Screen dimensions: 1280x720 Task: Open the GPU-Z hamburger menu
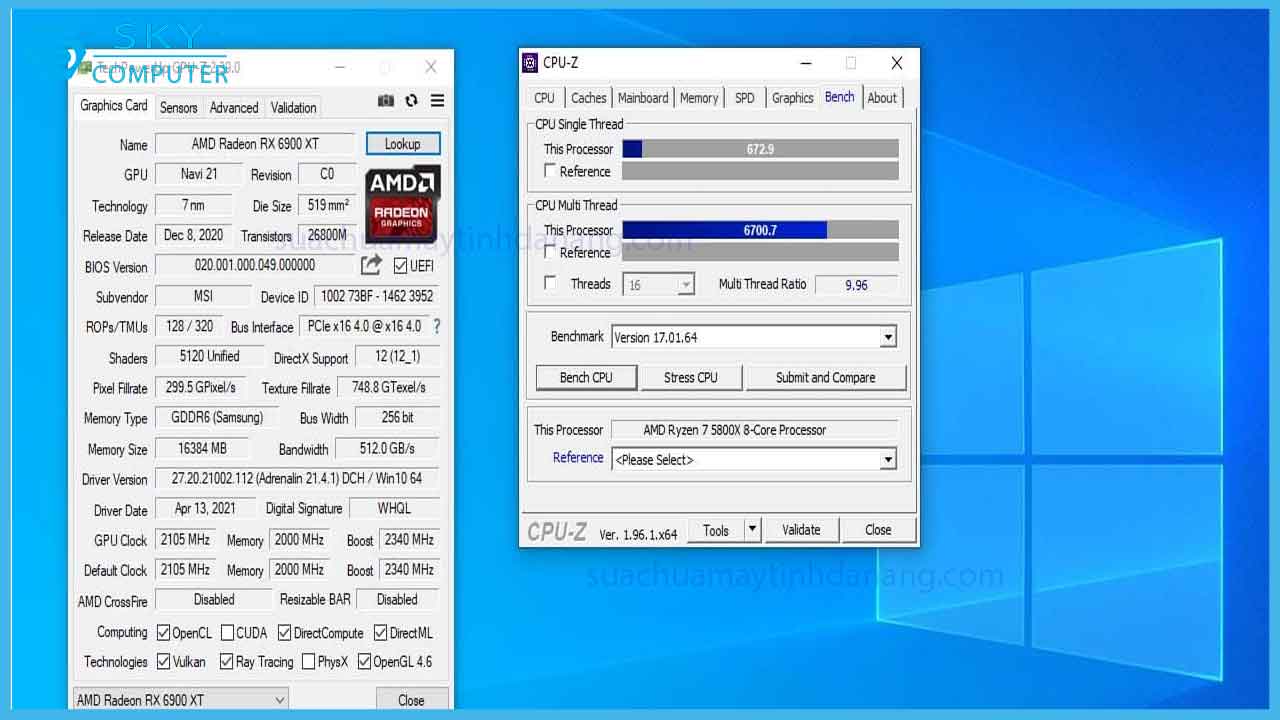click(x=437, y=101)
